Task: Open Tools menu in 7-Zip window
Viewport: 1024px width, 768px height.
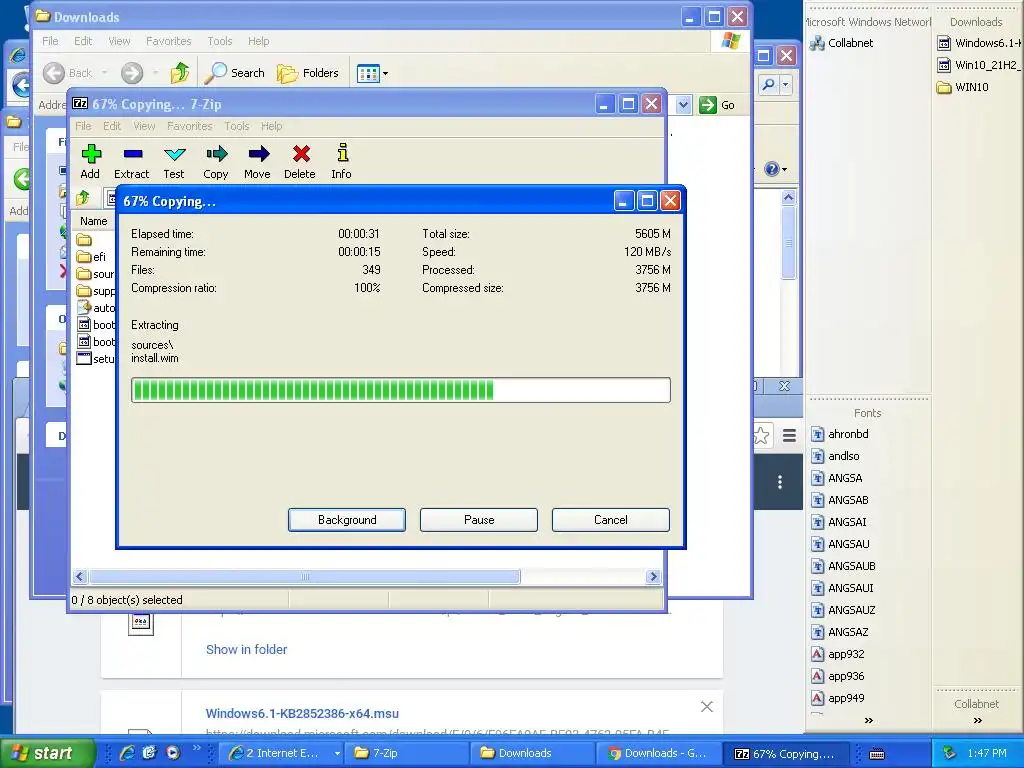Action: coord(236,126)
